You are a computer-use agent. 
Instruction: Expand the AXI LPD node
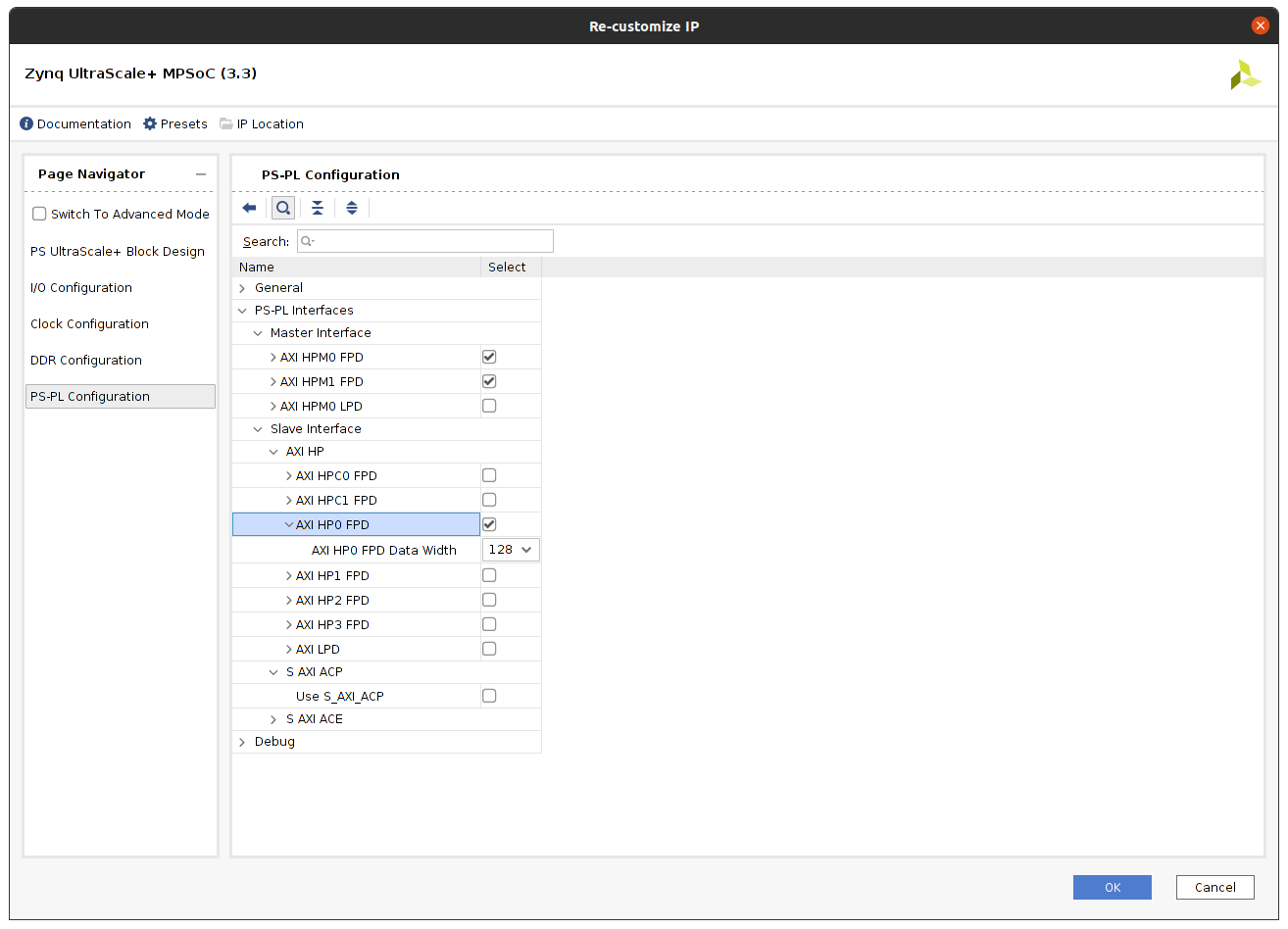click(x=289, y=649)
